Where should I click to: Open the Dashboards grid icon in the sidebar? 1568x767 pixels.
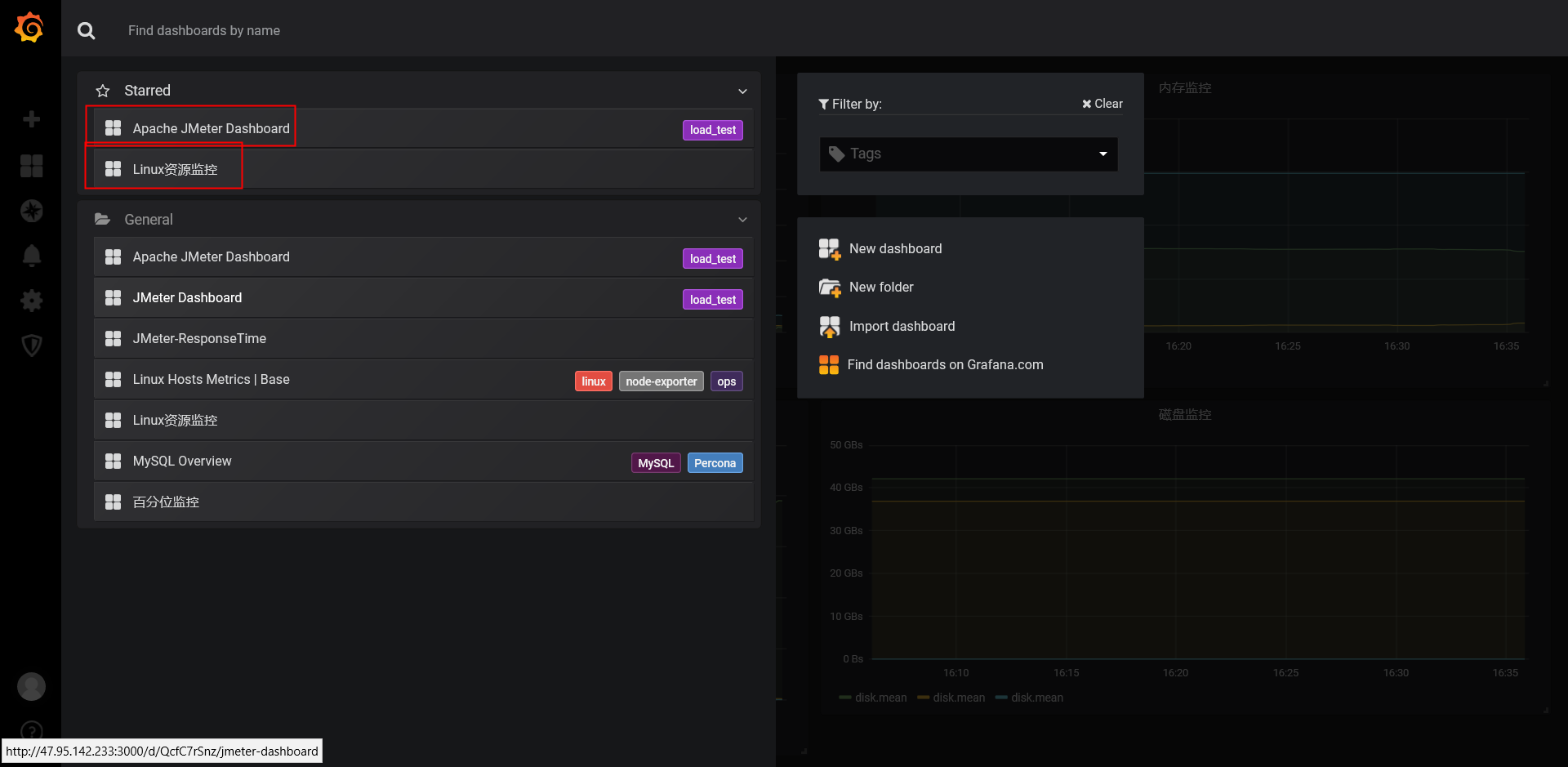pos(31,166)
